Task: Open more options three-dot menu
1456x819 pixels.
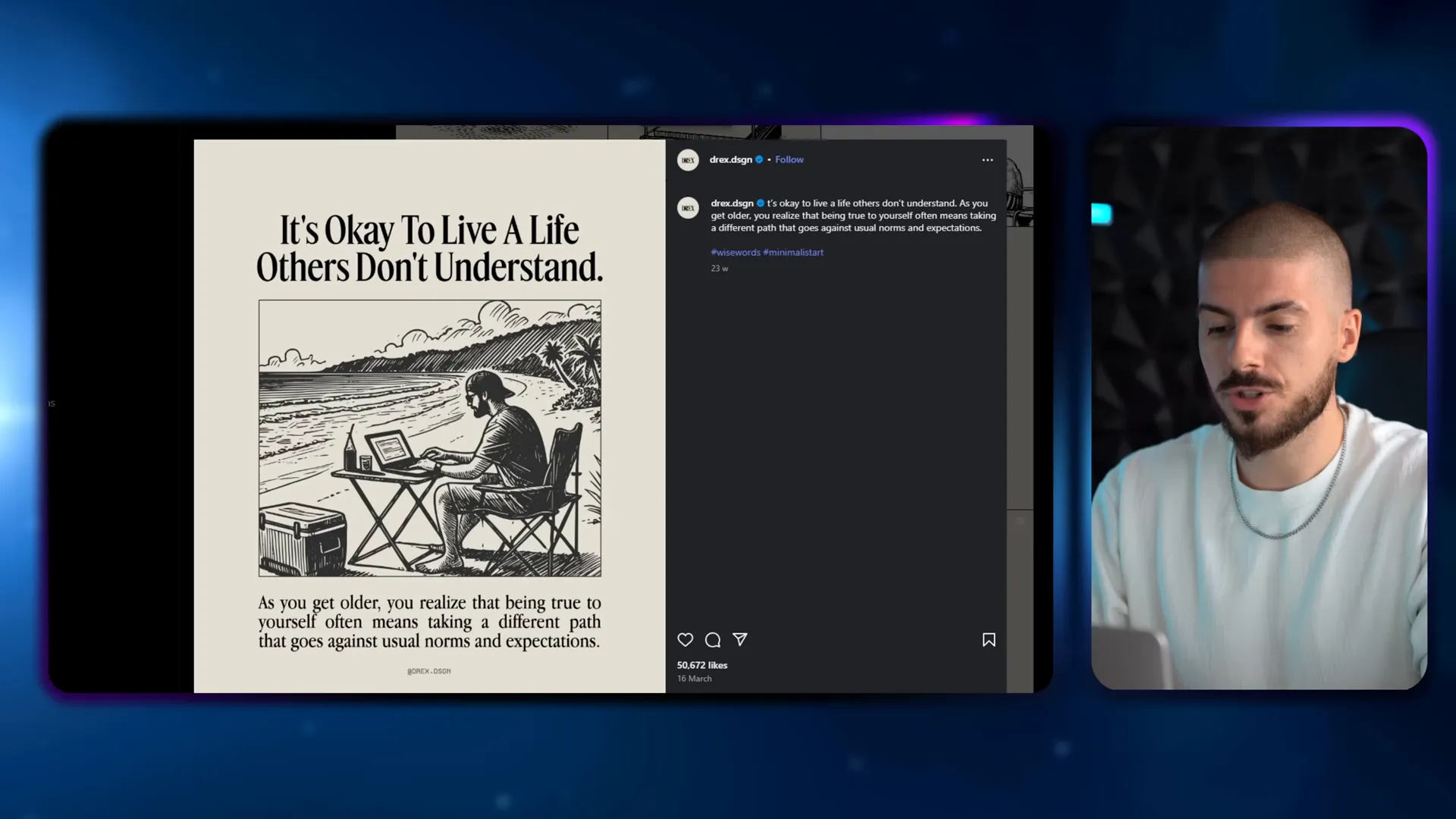Action: coord(987,160)
